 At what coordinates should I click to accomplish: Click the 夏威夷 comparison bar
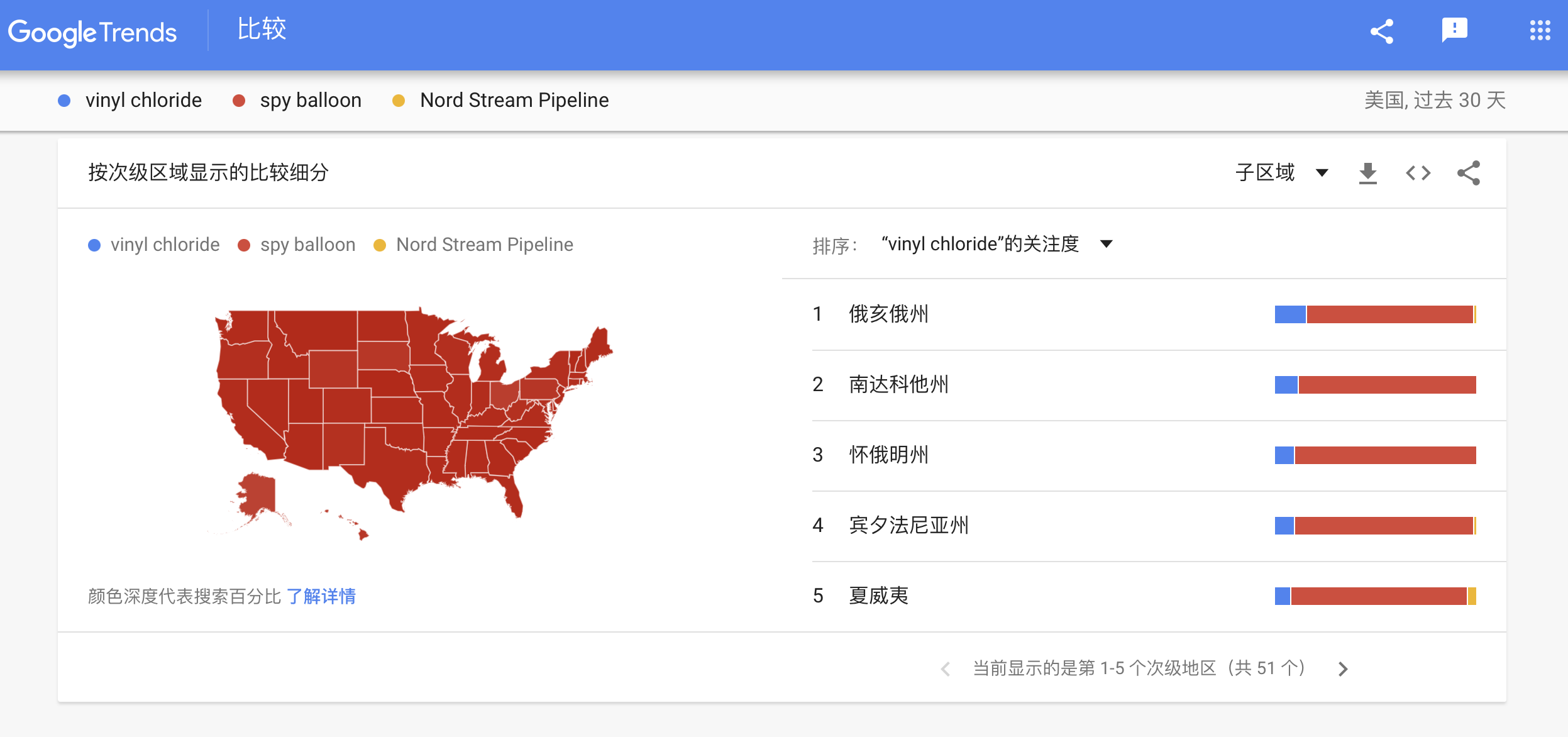click(x=1375, y=596)
